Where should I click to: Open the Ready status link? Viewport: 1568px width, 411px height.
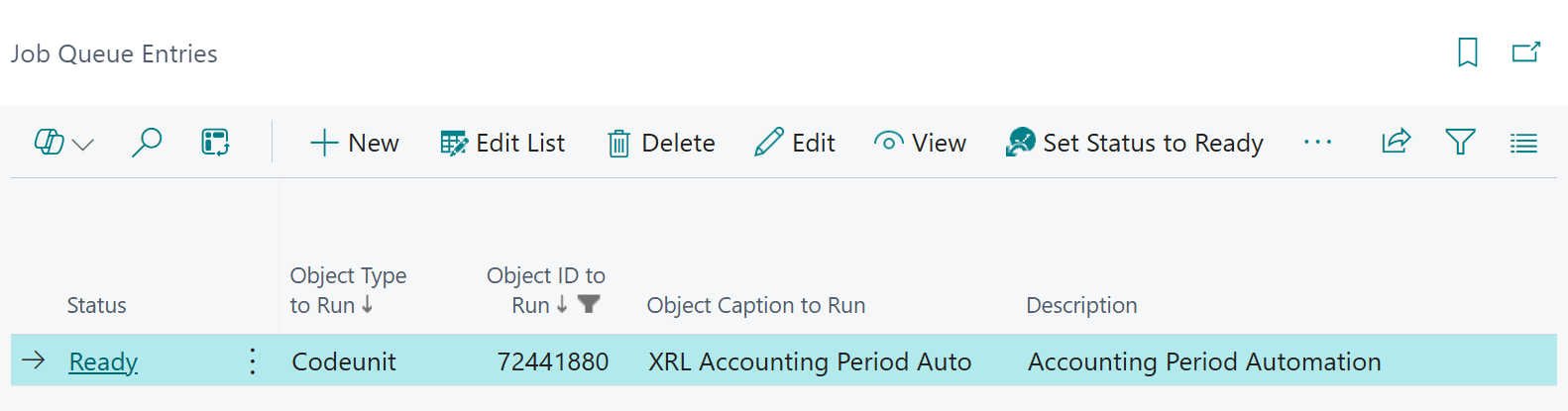point(103,361)
